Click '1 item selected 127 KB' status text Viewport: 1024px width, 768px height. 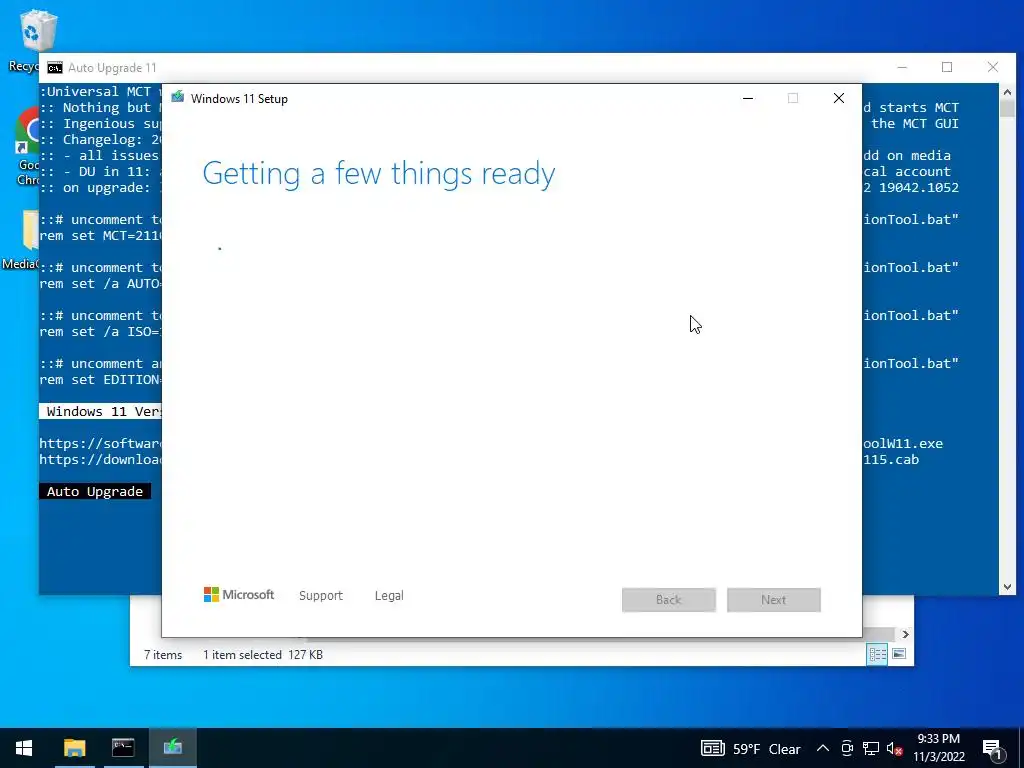point(263,654)
